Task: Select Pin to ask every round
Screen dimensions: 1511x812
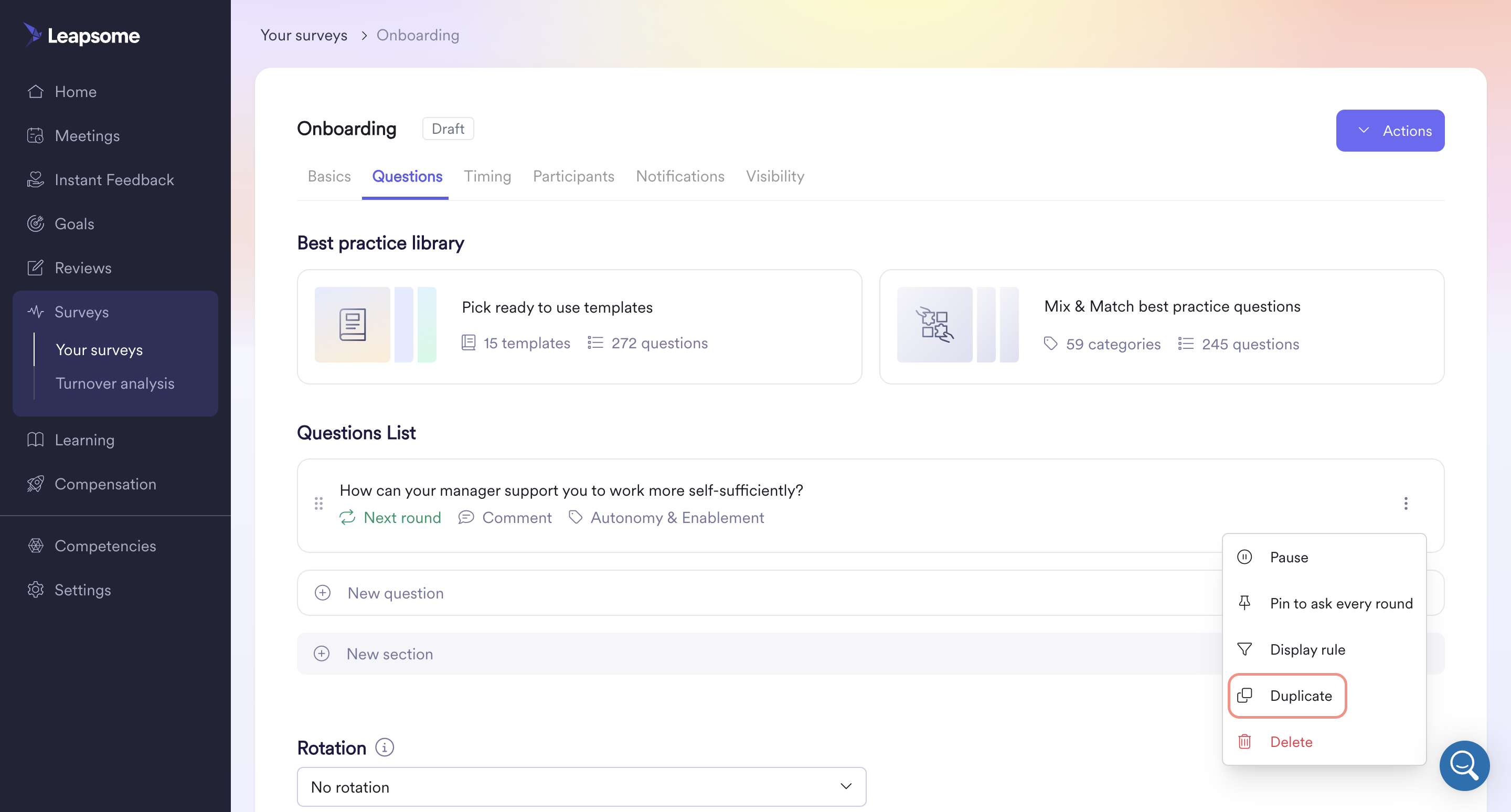Action: 1324,603
